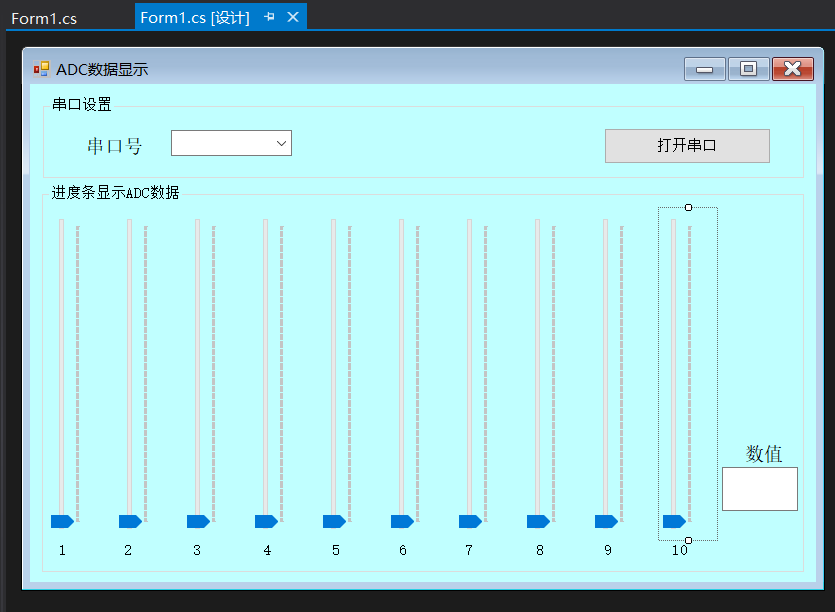Select the label "8" under eighth trackbar

[540, 550]
